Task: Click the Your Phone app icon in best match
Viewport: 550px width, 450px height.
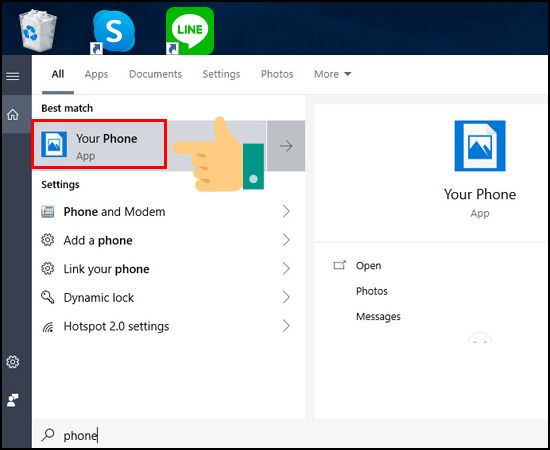Action: pyautogui.click(x=54, y=144)
